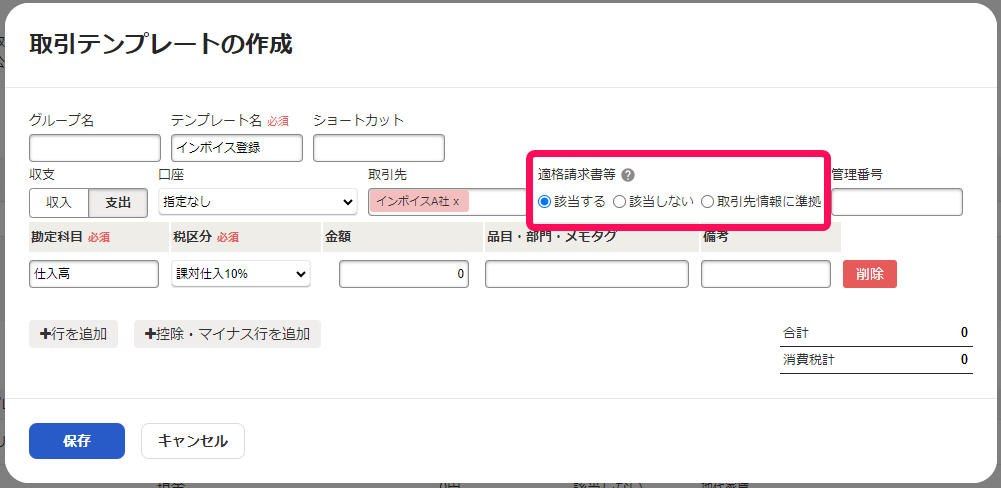This screenshot has width=1001, height=488.
Task: Remove the インボイスA社 tag with its x
Action: click(456, 201)
